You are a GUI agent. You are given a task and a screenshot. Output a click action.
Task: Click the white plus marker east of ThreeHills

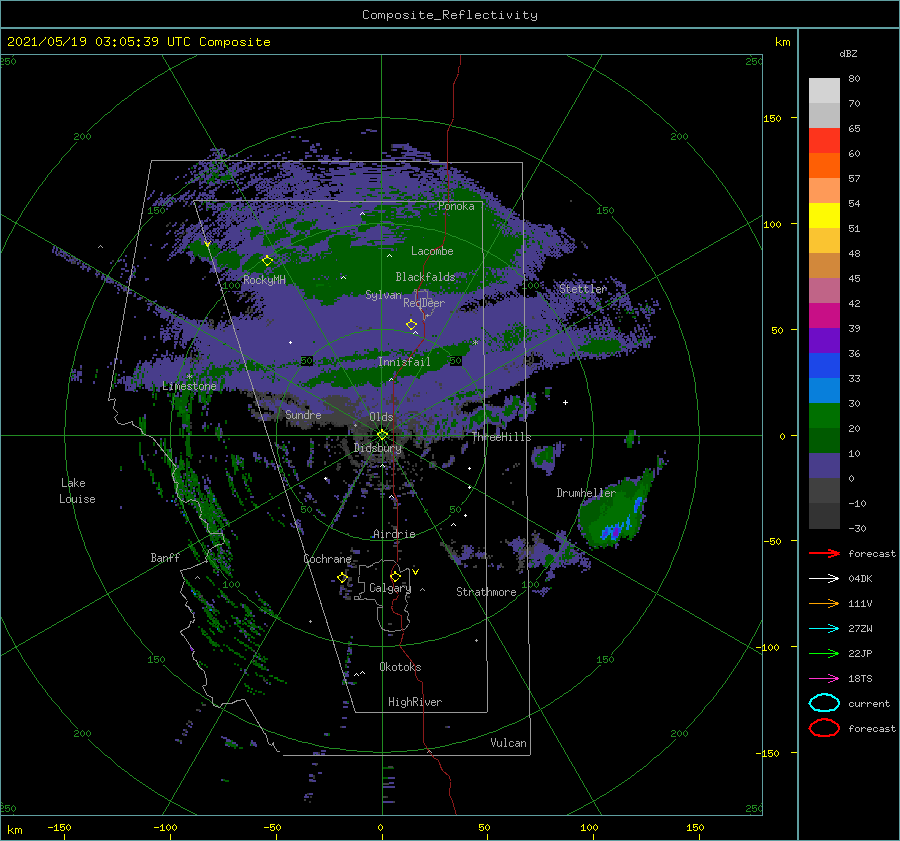coord(565,402)
